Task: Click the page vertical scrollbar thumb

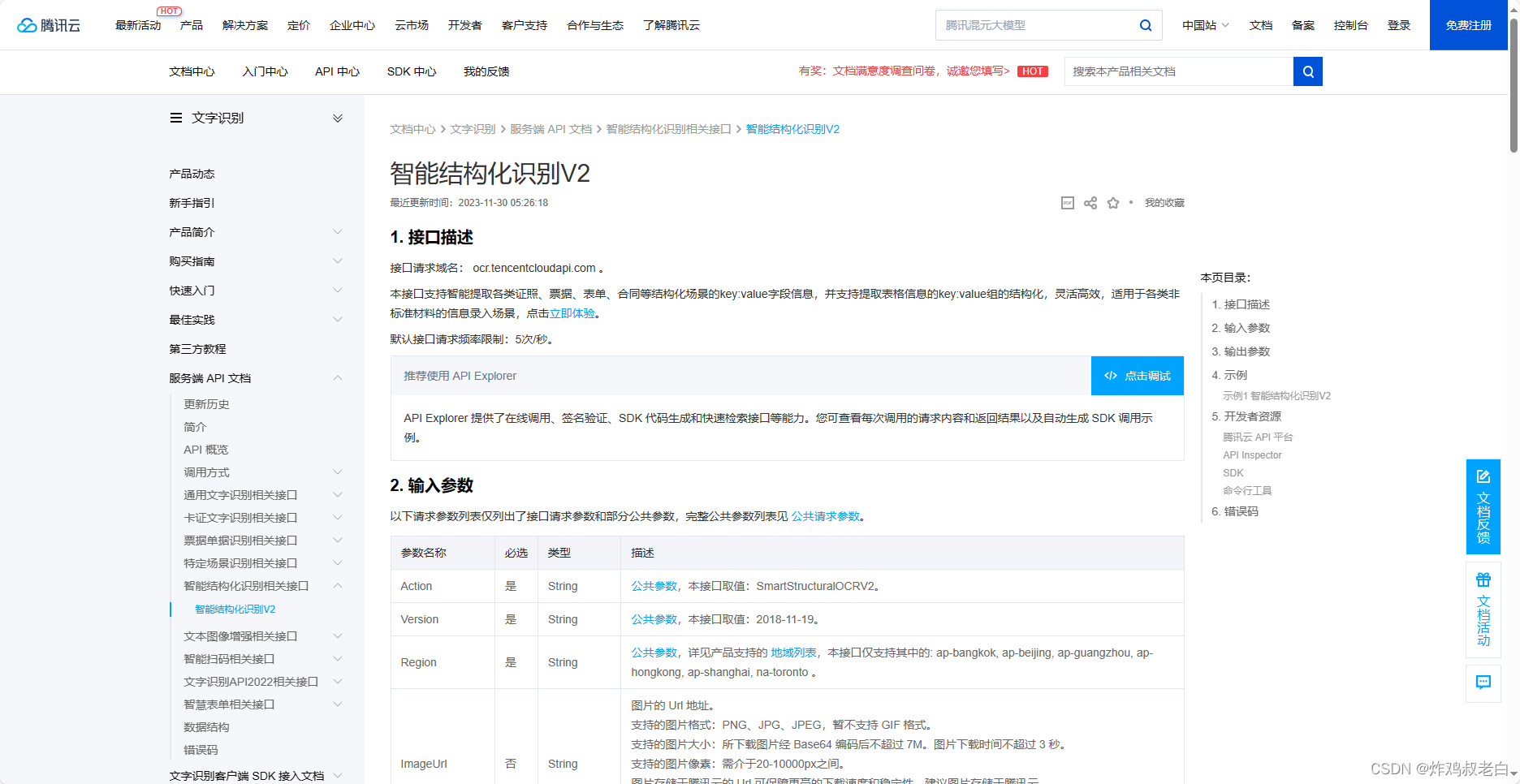Action: [x=1514, y=84]
